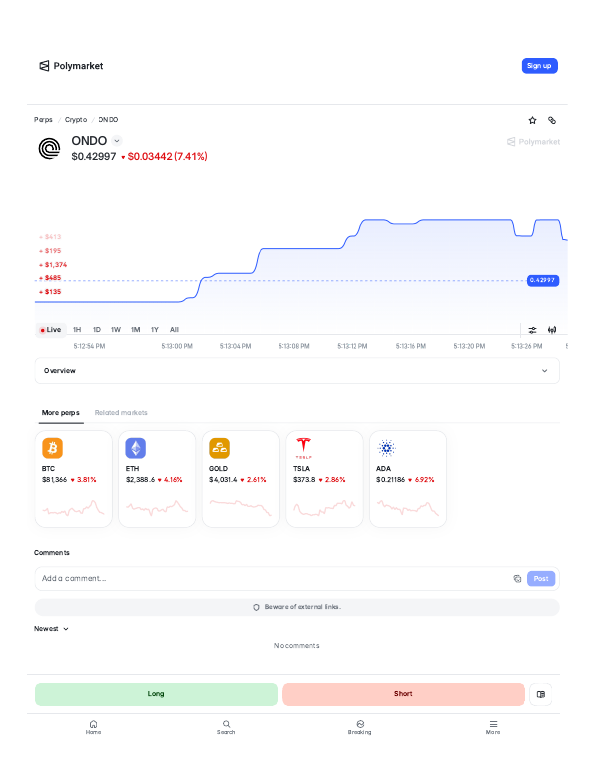Click the Cardano icon on ADA card

(x=386, y=448)
